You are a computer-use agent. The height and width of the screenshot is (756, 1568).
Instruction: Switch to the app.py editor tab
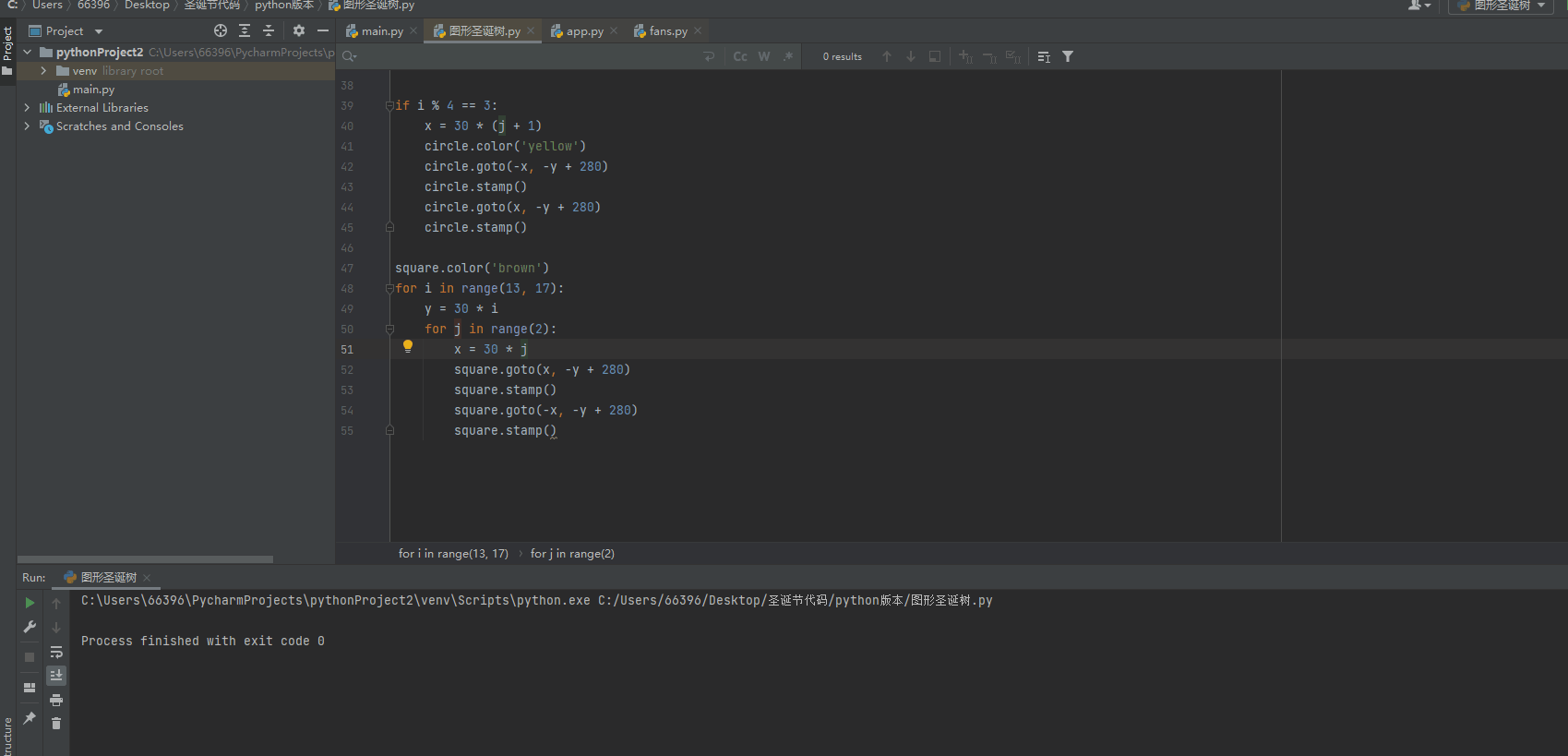(x=583, y=31)
